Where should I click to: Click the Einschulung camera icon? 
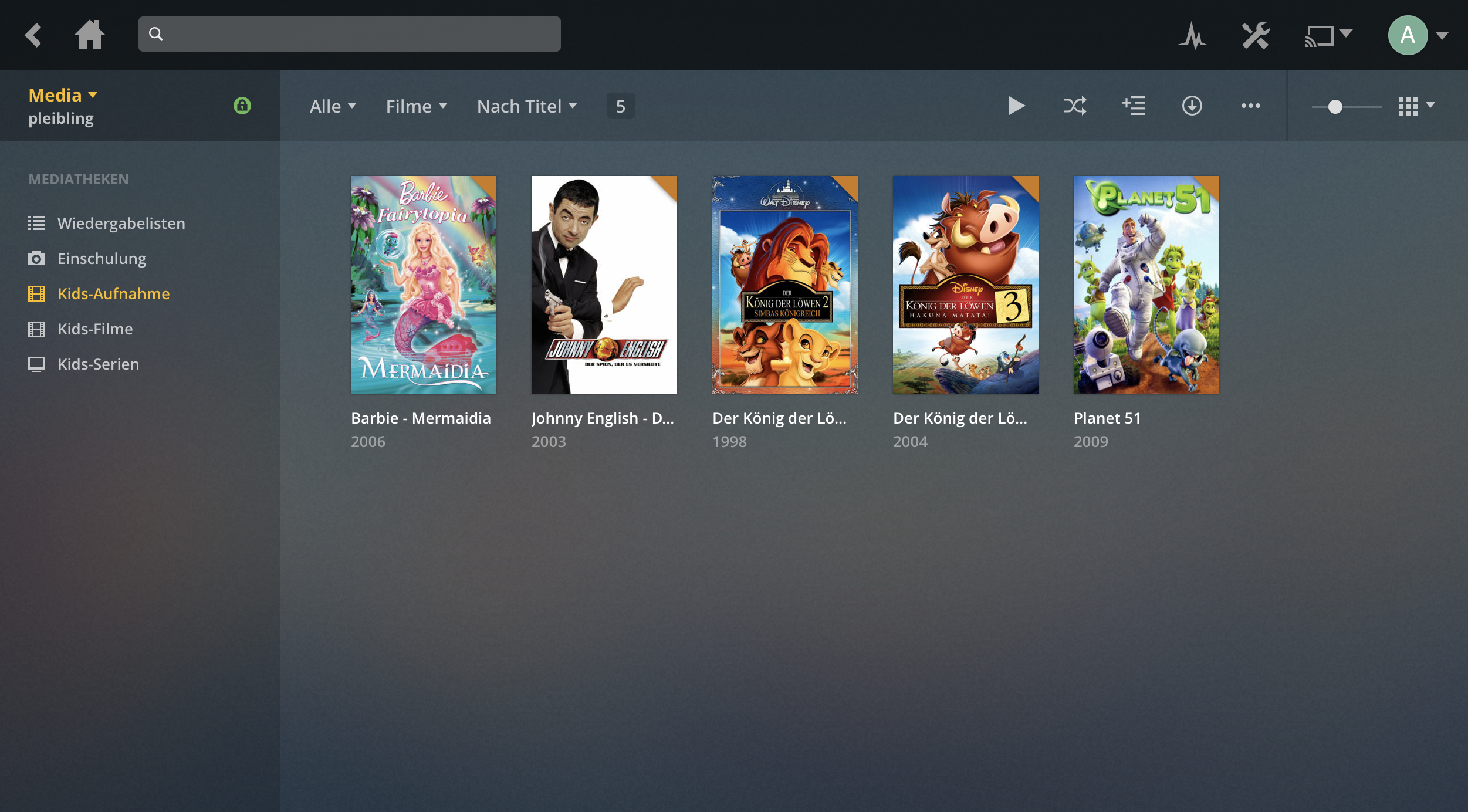(x=36, y=259)
